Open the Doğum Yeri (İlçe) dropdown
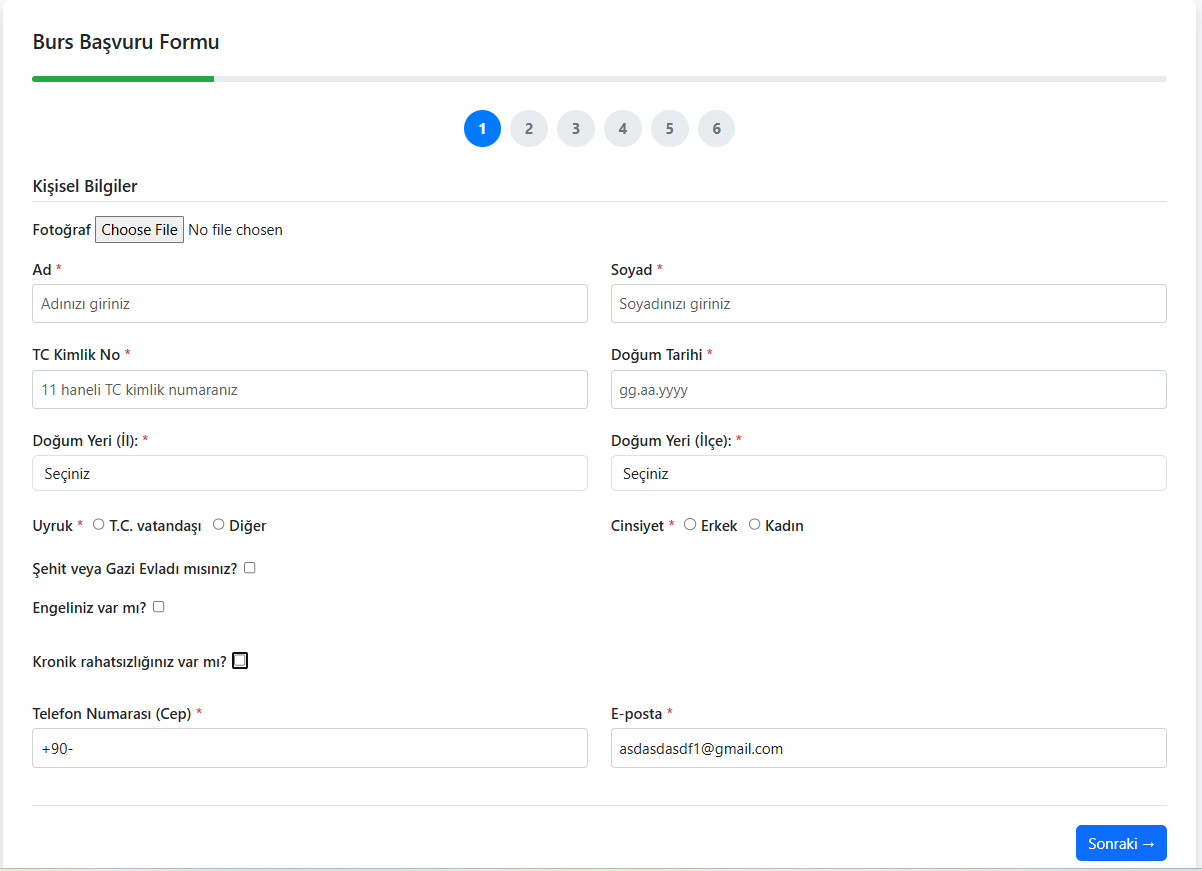 pos(888,473)
